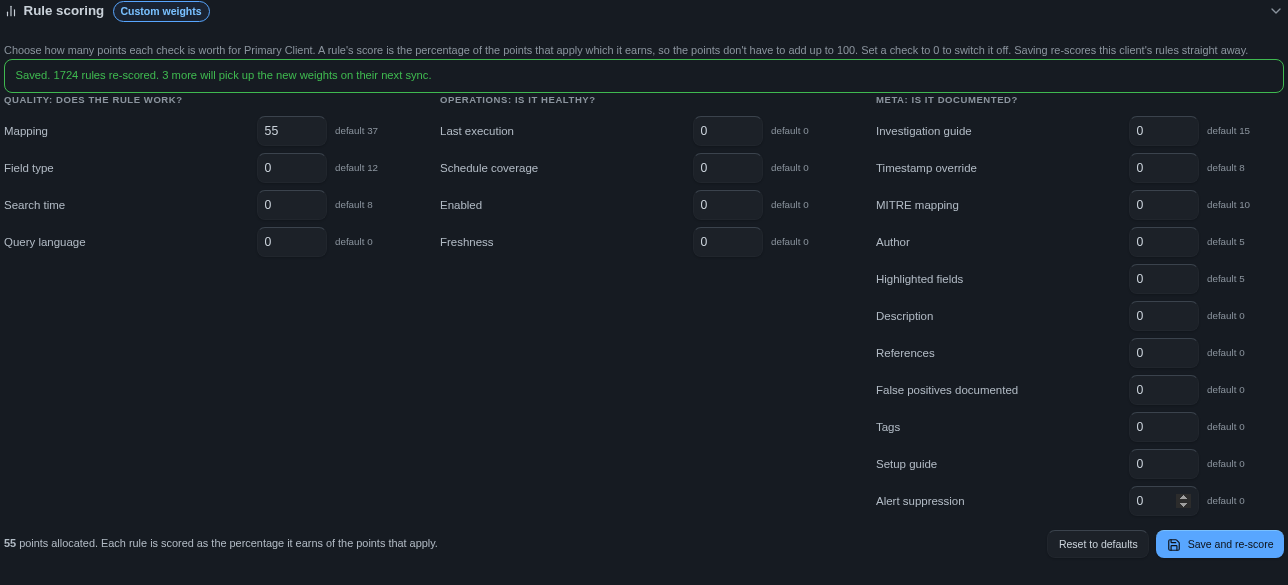Edit the Highlighted fields weight field
1288x585 pixels.
[1164, 279]
